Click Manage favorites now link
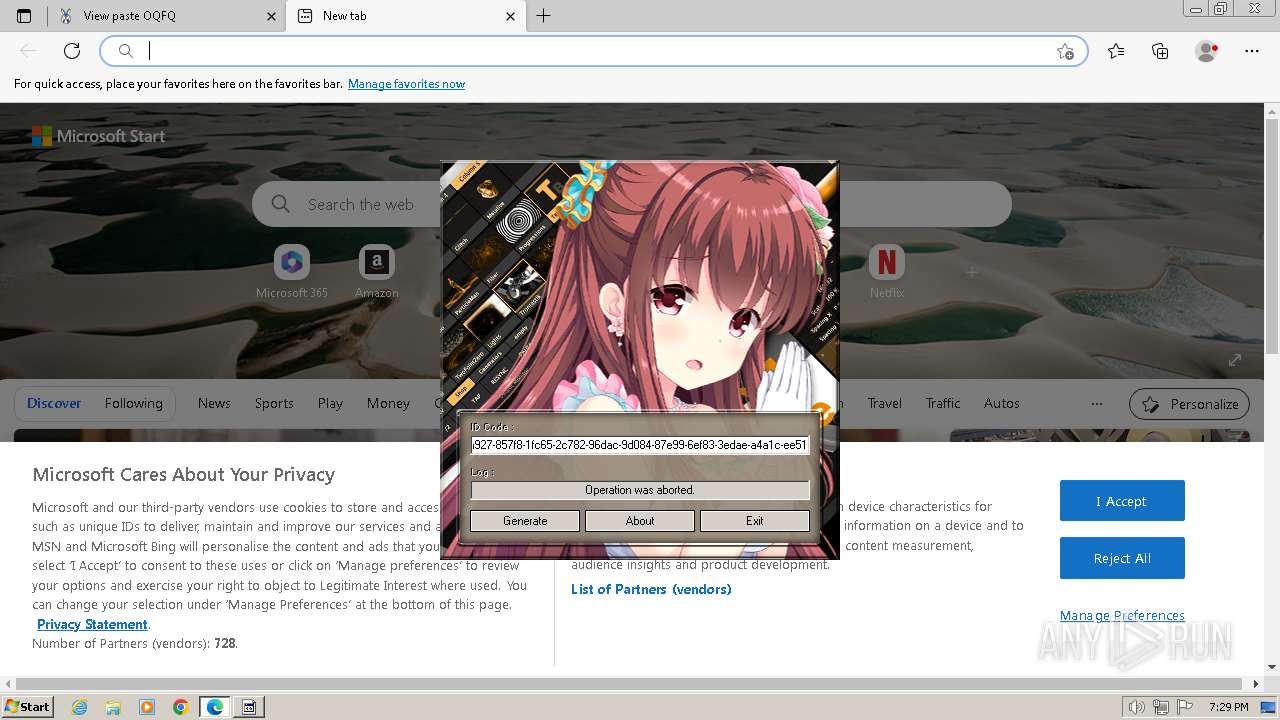1280x720 pixels. [x=406, y=84]
